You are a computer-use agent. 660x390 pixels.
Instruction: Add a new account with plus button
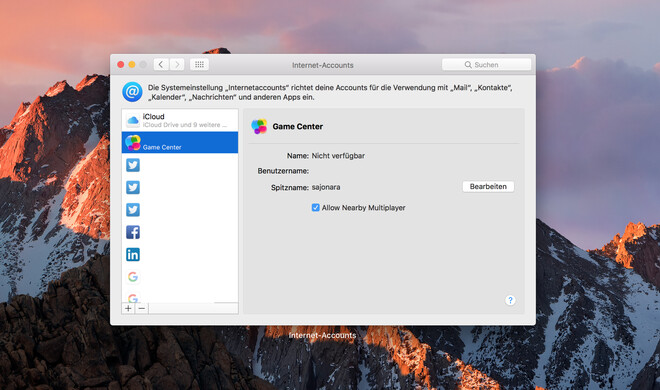[x=128, y=308]
